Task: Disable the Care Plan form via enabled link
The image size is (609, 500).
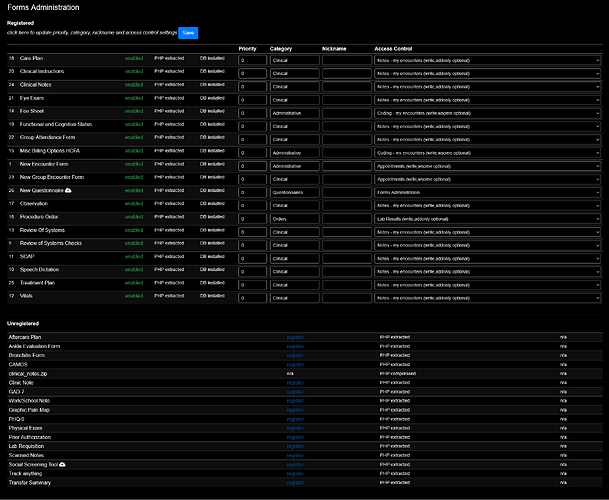Action: tap(134, 59)
